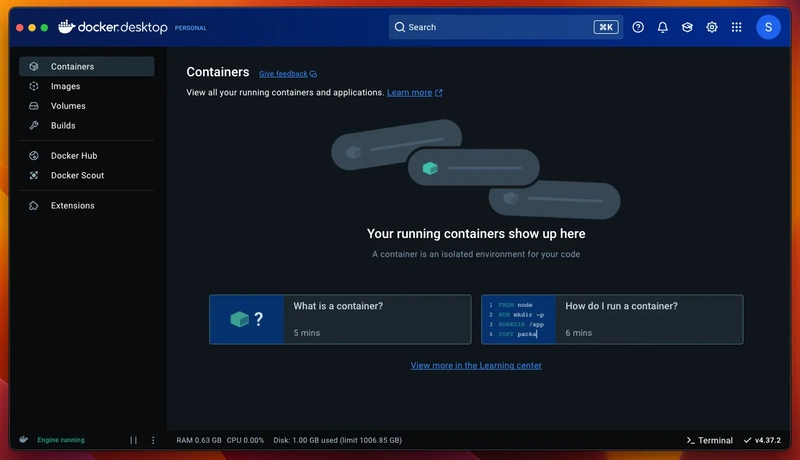This screenshot has height=460, width=800.
Task: Click the green zoom window button
Action: (x=44, y=28)
